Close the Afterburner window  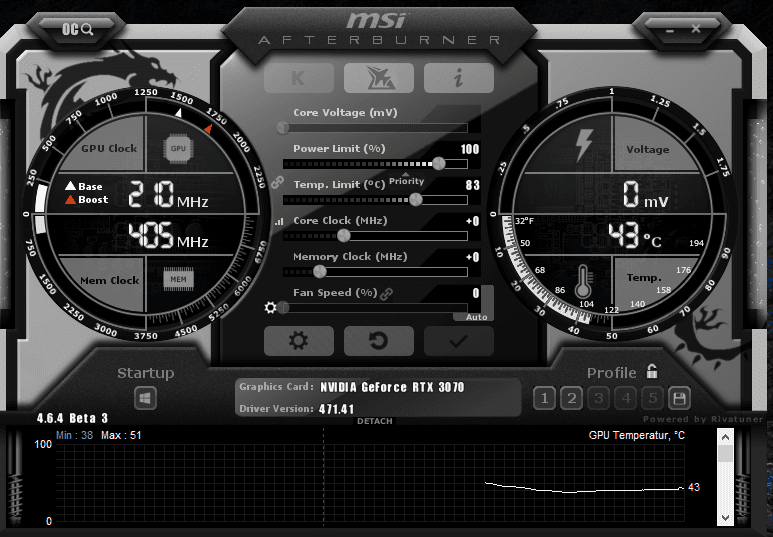pos(696,29)
